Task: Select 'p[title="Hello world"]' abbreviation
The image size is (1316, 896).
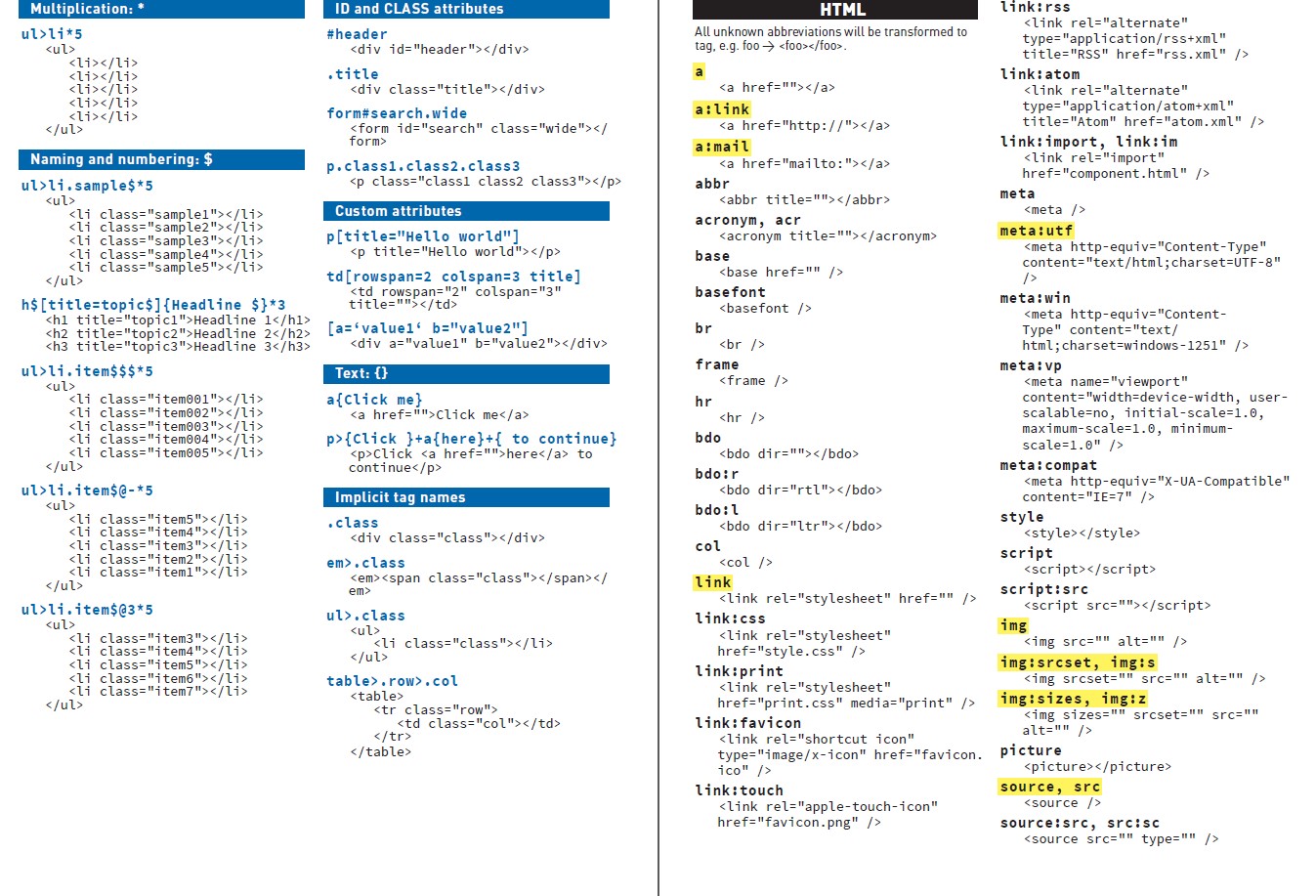Action: point(423,236)
